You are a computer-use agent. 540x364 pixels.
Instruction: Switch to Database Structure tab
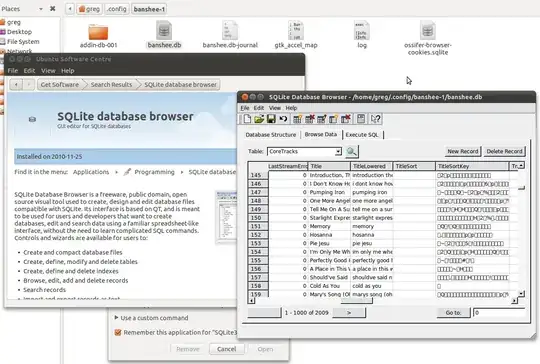point(271,135)
